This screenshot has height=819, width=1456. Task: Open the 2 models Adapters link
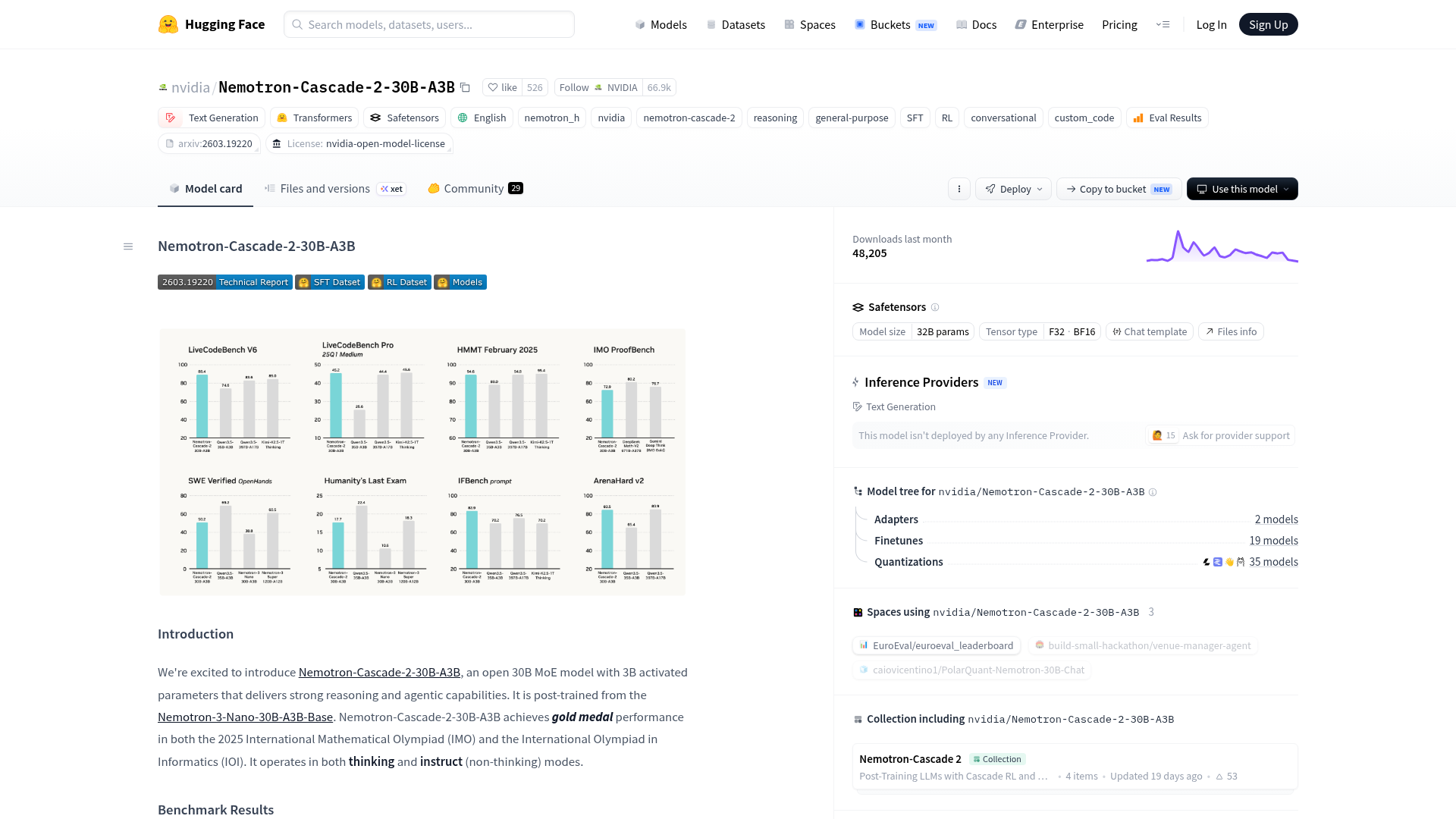(x=1276, y=519)
